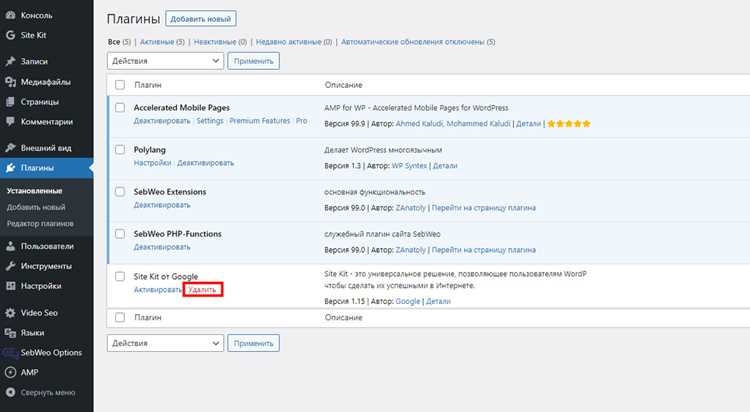The height and width of the screenshot is (412, 750).
Task: Check the Accelerated Mobile Pages checkbox
Action: pos(120,108)
